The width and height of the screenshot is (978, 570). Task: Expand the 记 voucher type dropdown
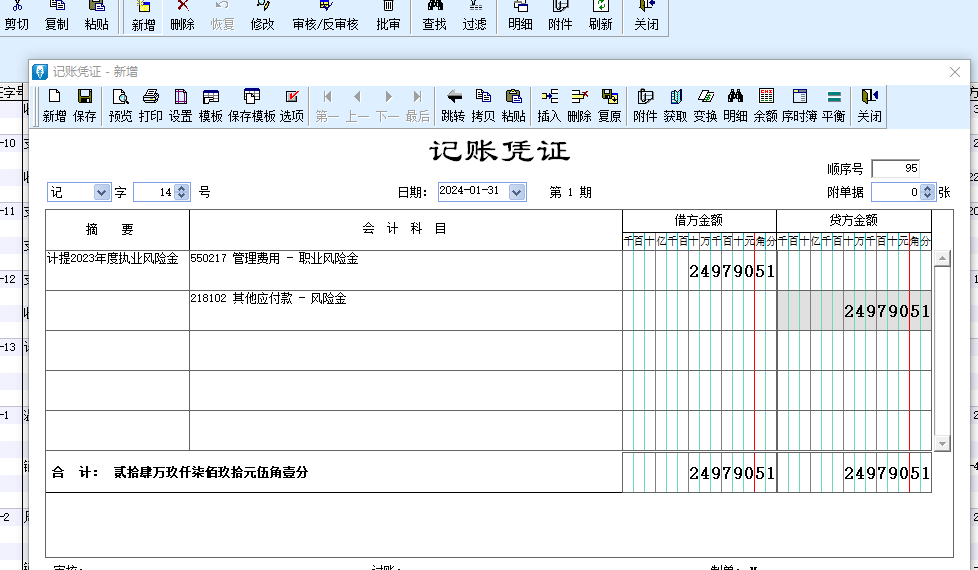pos(101,192)
